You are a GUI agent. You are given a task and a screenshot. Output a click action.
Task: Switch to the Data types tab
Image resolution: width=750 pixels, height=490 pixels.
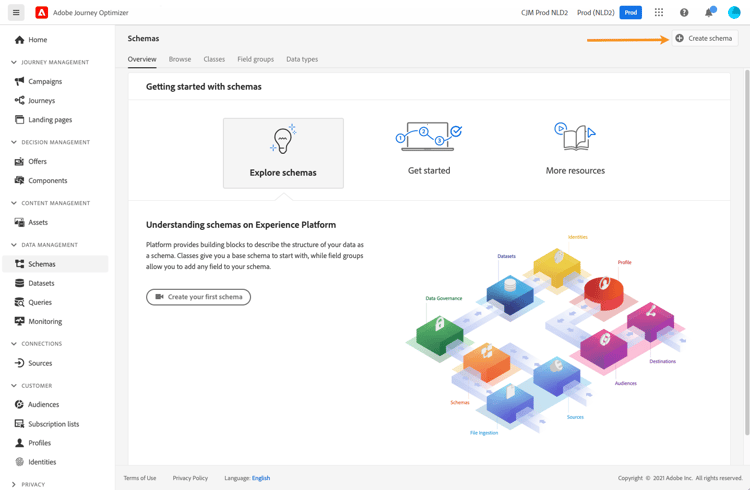[302, 59]
